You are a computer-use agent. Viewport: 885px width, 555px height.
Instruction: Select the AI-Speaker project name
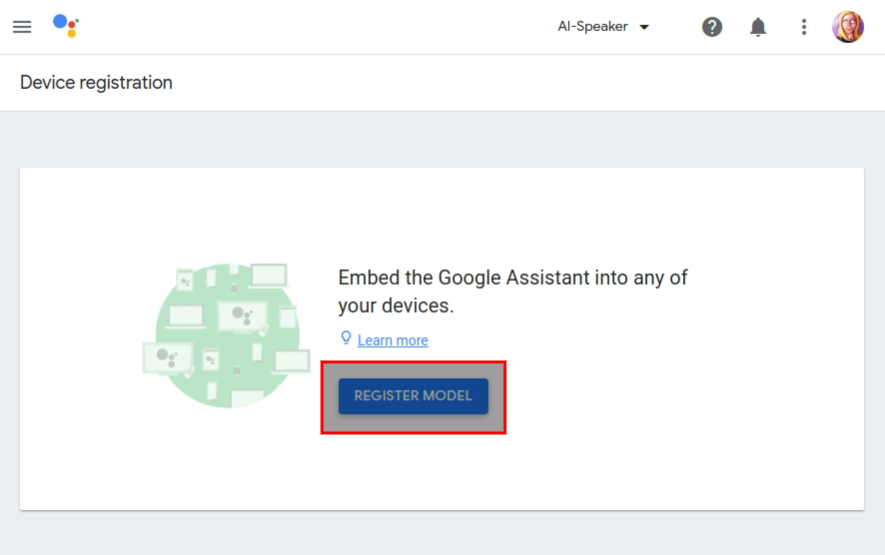click(593, 27)
